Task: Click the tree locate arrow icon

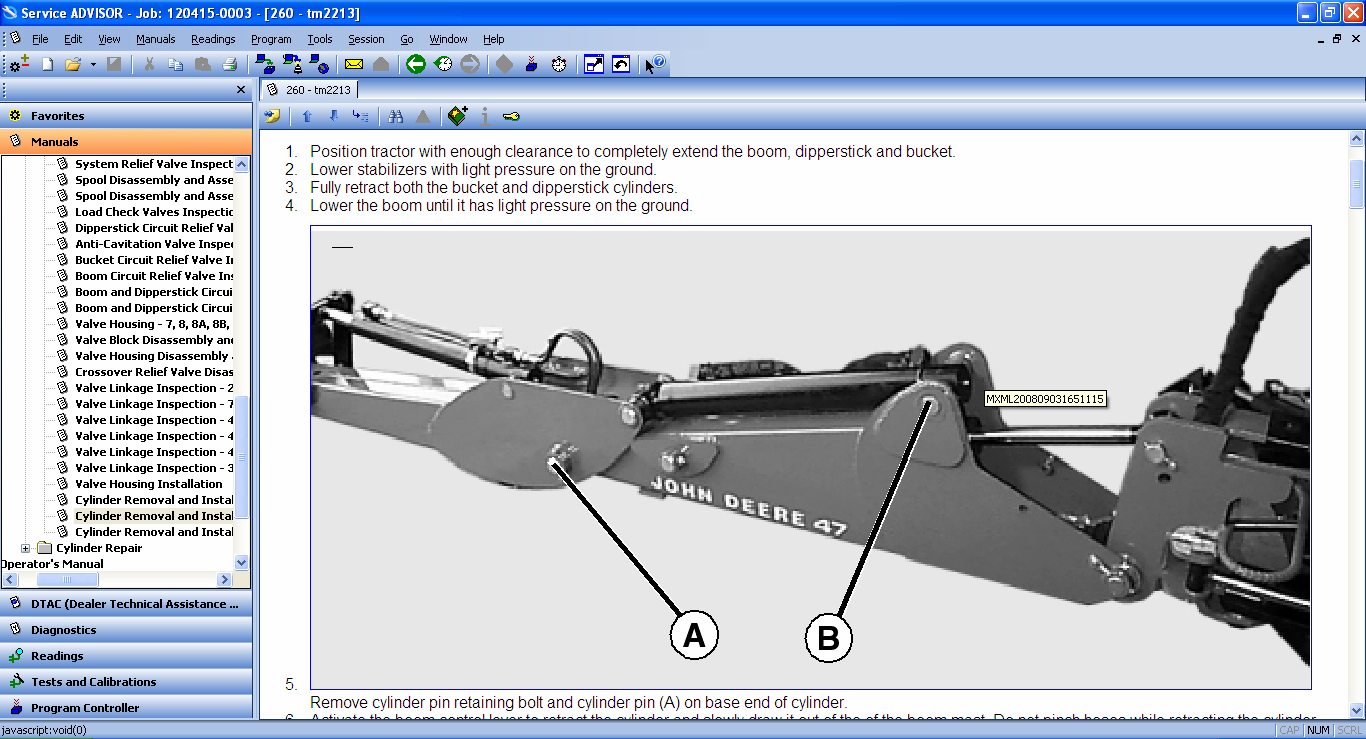Action: click(361, 116)
